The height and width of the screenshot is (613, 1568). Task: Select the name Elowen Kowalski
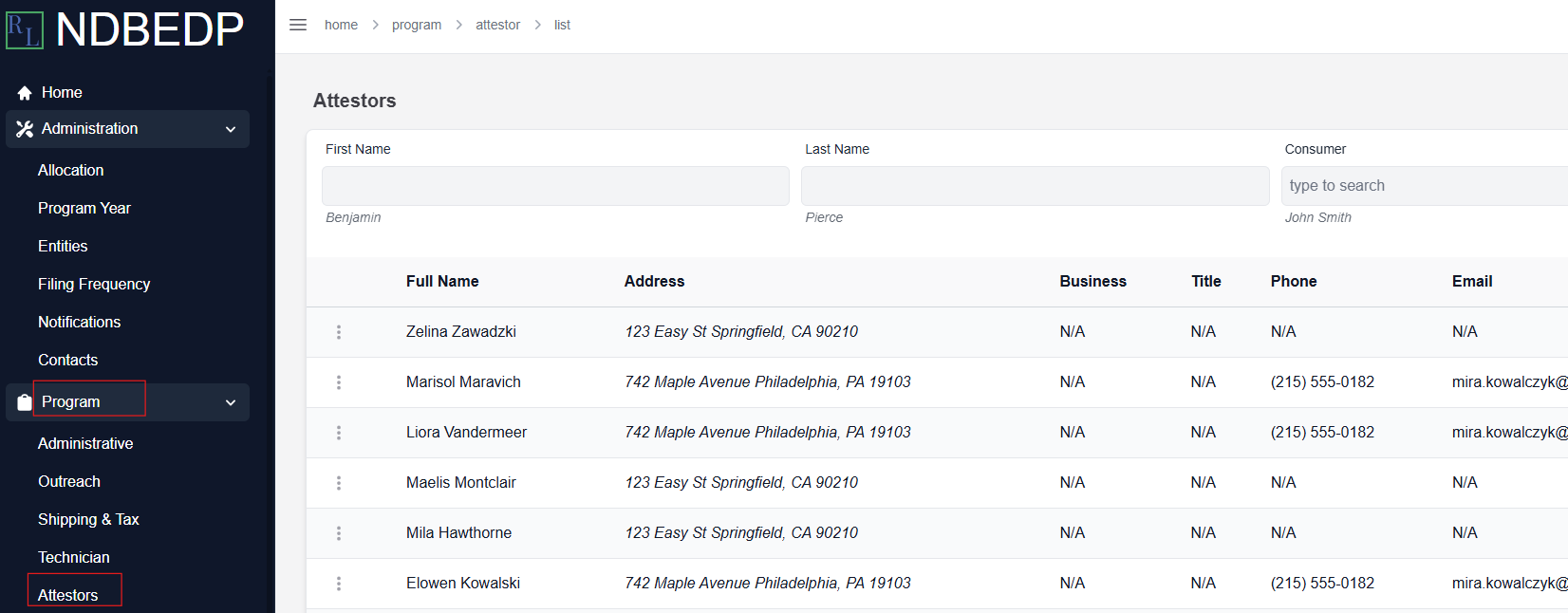[463, 584]
